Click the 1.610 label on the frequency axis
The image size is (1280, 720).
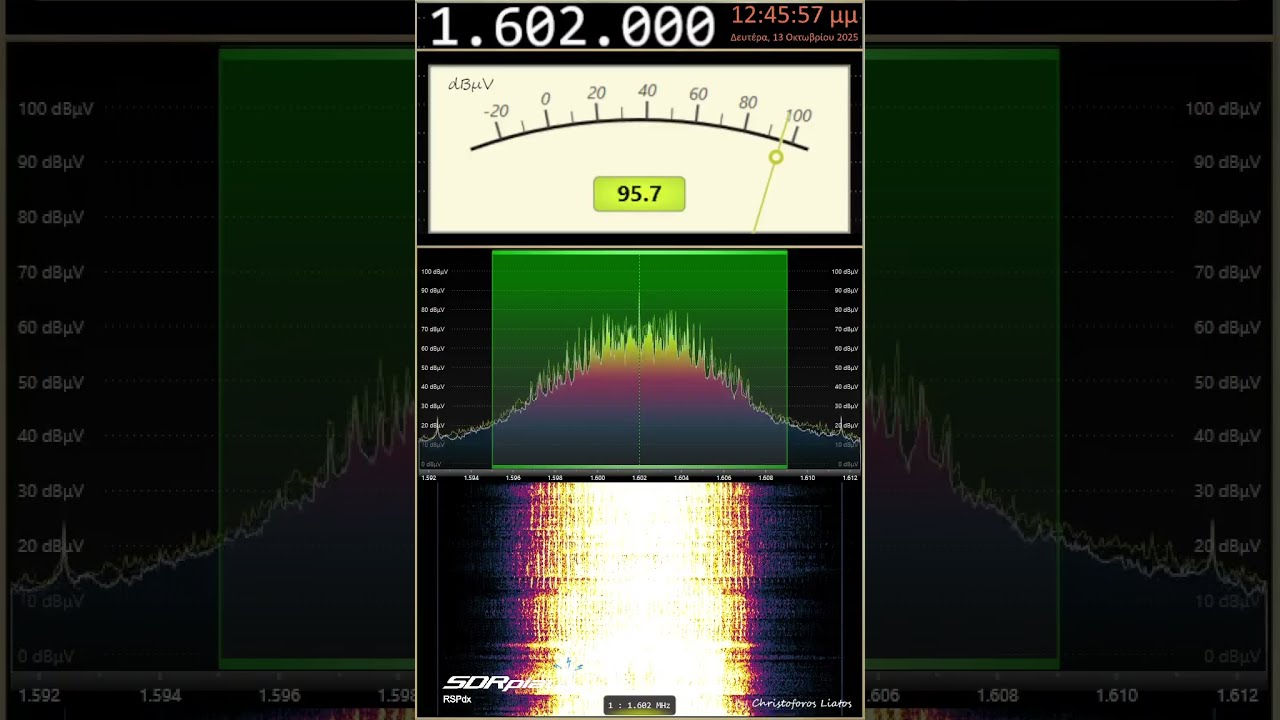click(807, 478)
